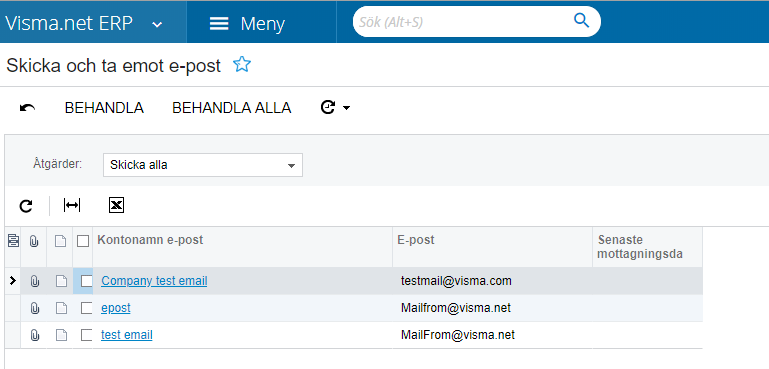Click into the Sök search field
Screen dimensions: 769x369
point(463,22)
